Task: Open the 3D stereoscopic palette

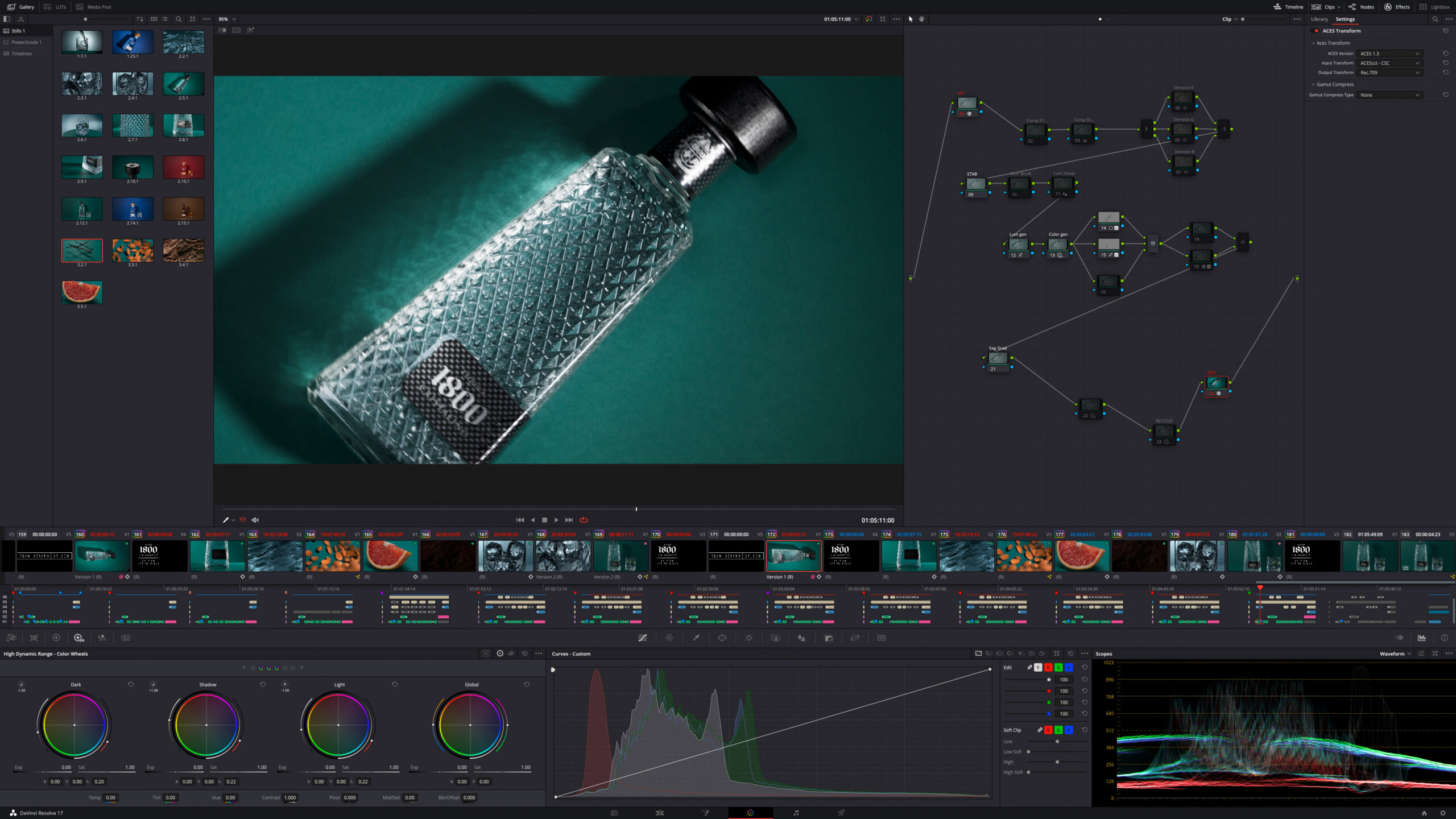Action: (x=882, y=638)
